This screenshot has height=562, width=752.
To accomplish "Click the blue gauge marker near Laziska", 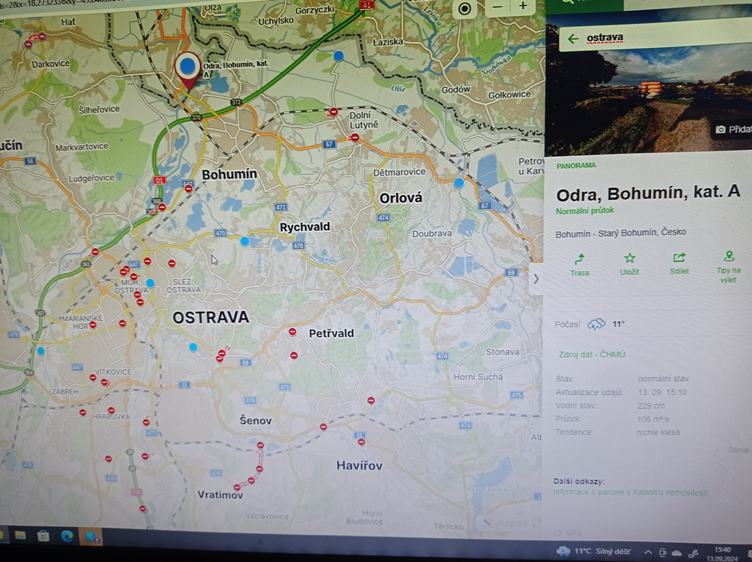I will pos(339,56).
